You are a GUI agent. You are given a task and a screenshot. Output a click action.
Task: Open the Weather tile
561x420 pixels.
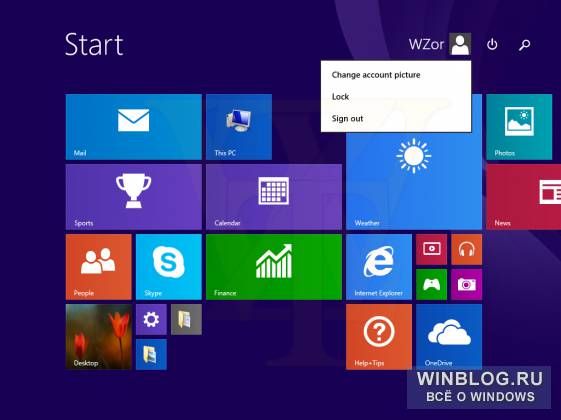point(414,181)
